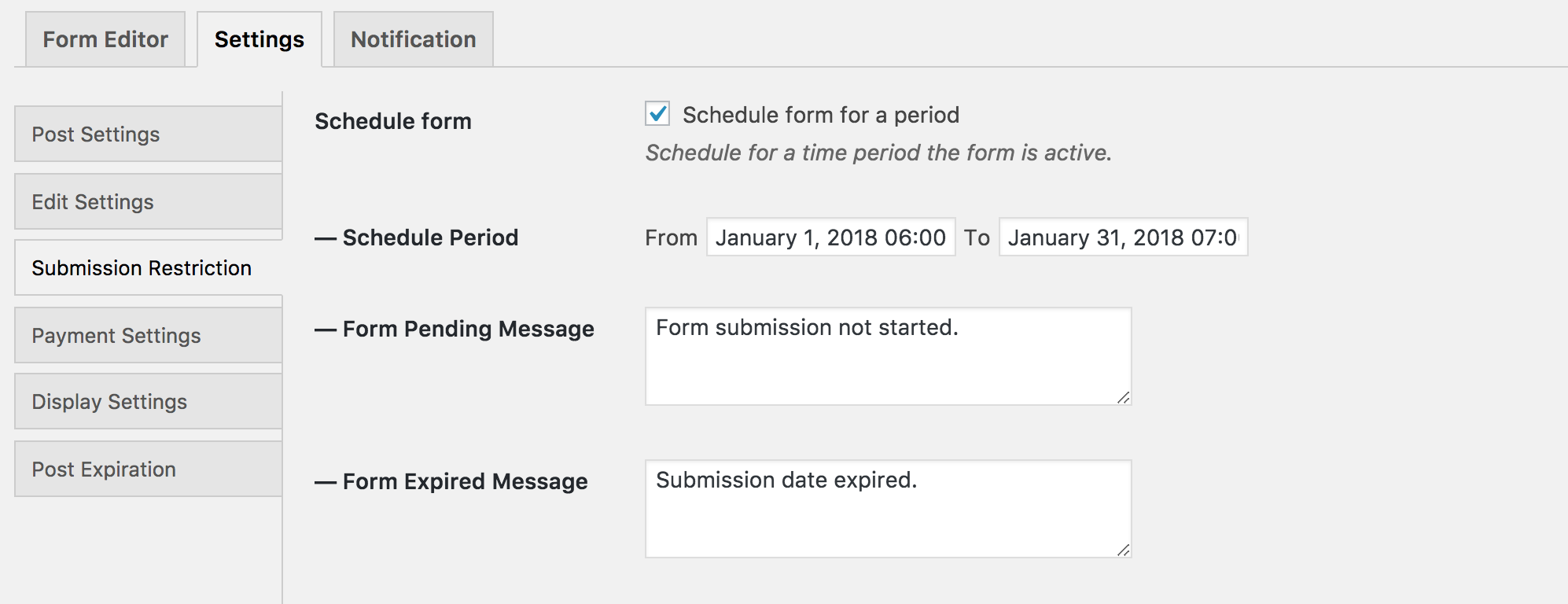
Task: Click the schedule To date field
Action: pos(1122,238)
